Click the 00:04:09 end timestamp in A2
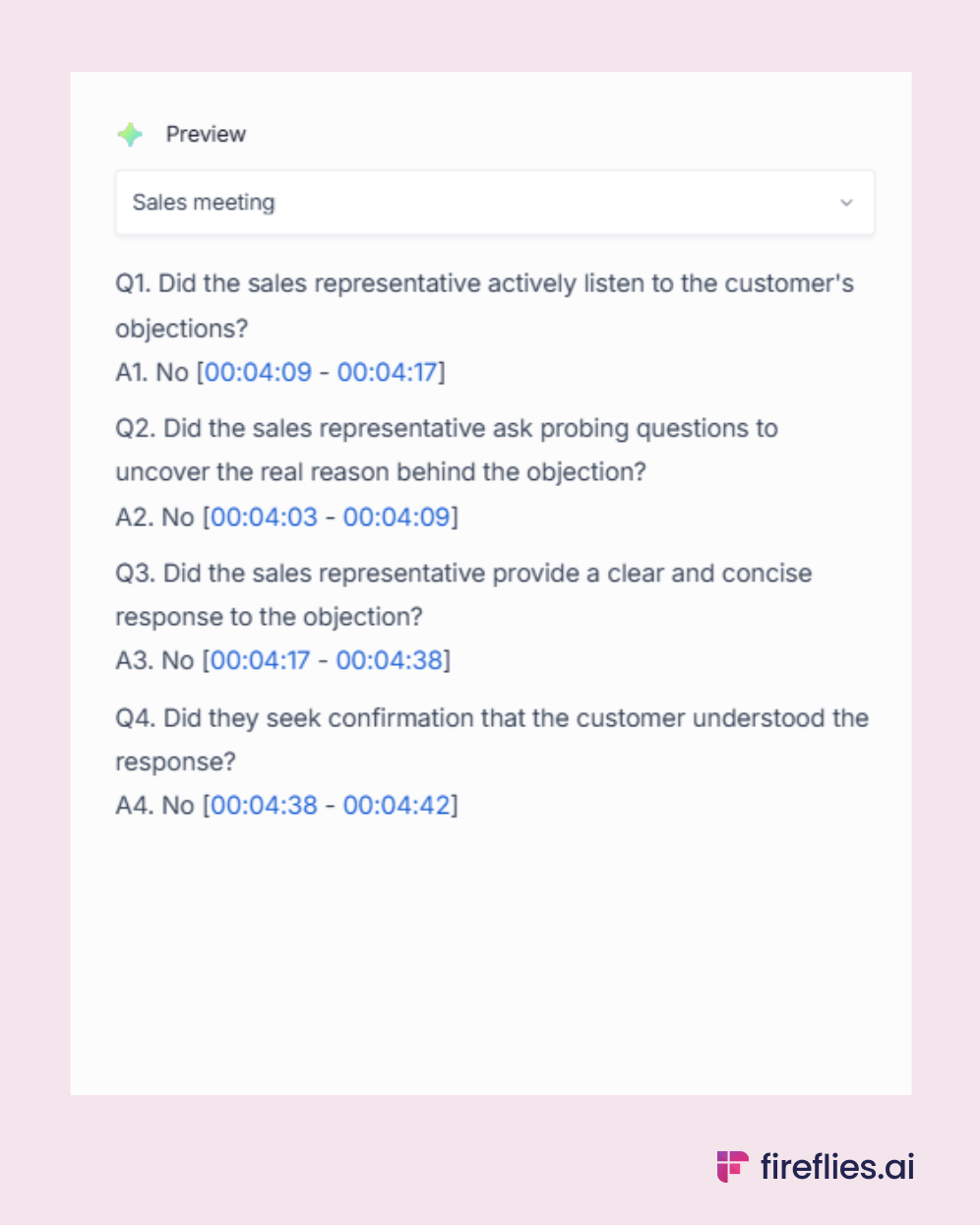Viewport: 980px width, 1225px height. [397, 517]
